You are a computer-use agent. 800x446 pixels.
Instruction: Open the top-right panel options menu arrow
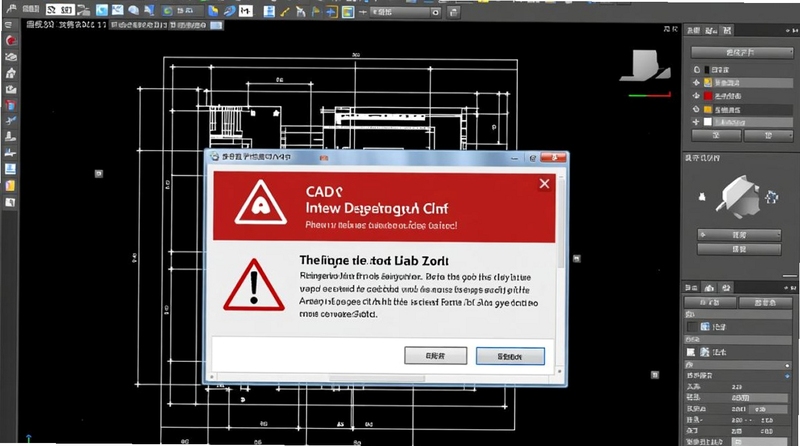(x=788, y=31)
